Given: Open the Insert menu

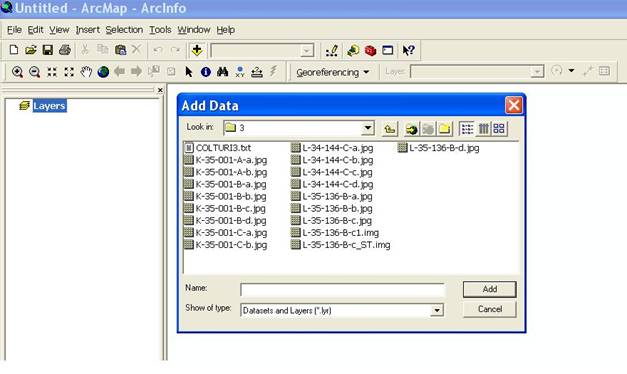Looking at the screenshot, I should click(88, 30).
